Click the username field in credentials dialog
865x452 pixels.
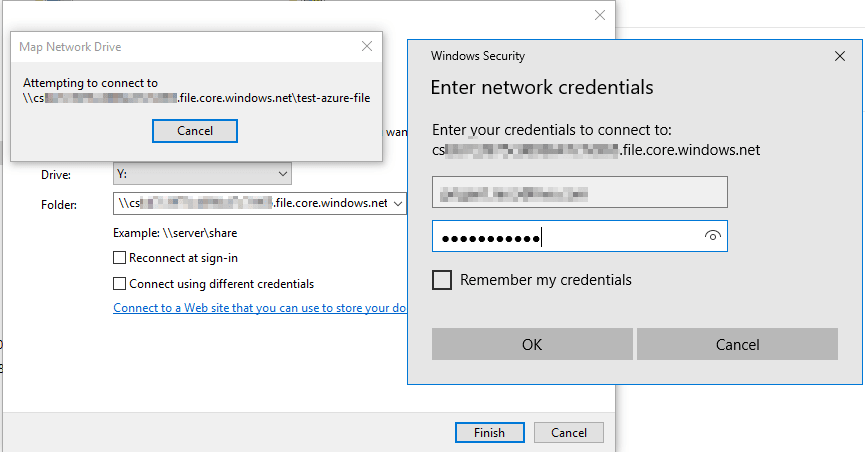click(x=580, y=192)
